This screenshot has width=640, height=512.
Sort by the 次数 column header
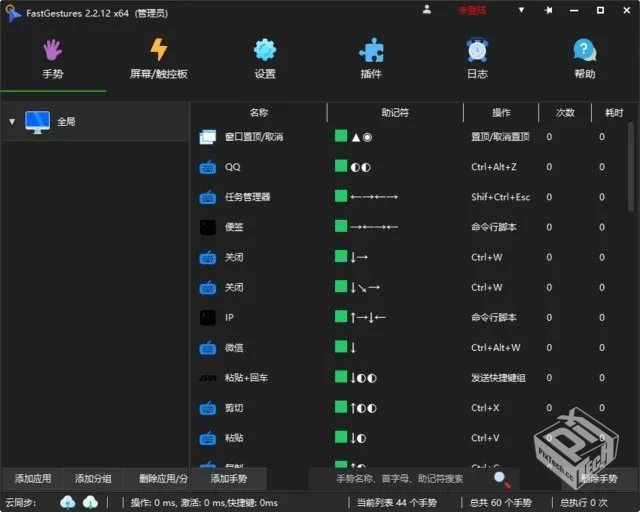pyautogui.click(x=565, y=112)
